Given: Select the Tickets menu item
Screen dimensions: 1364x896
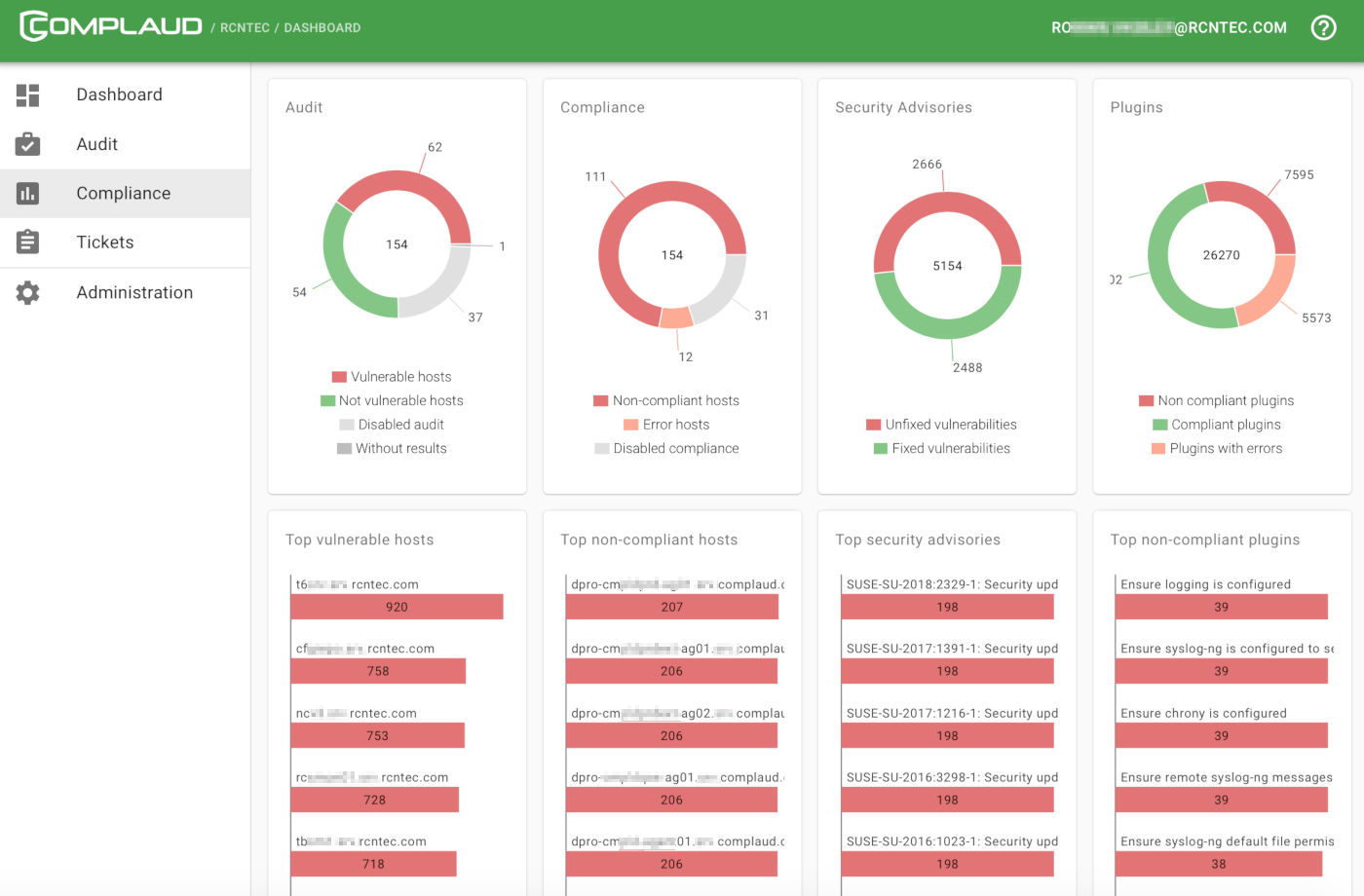Looking at the screenshot, I should (x=105, y=243).
